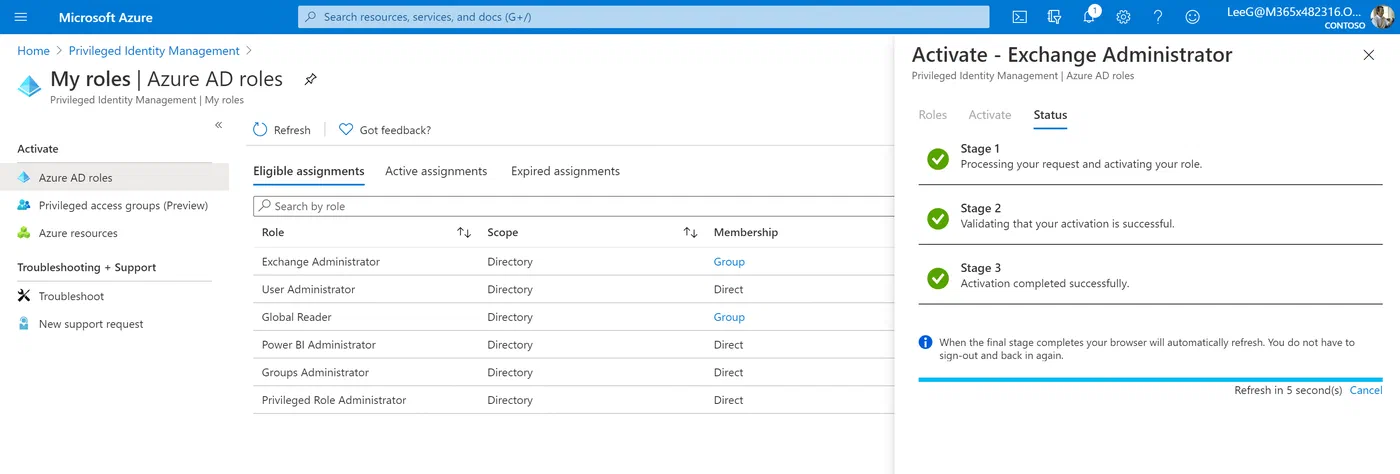Open the feedback smiley icon
Viewport: 1400px width, 474px height.
click(x=1192, y=17)
